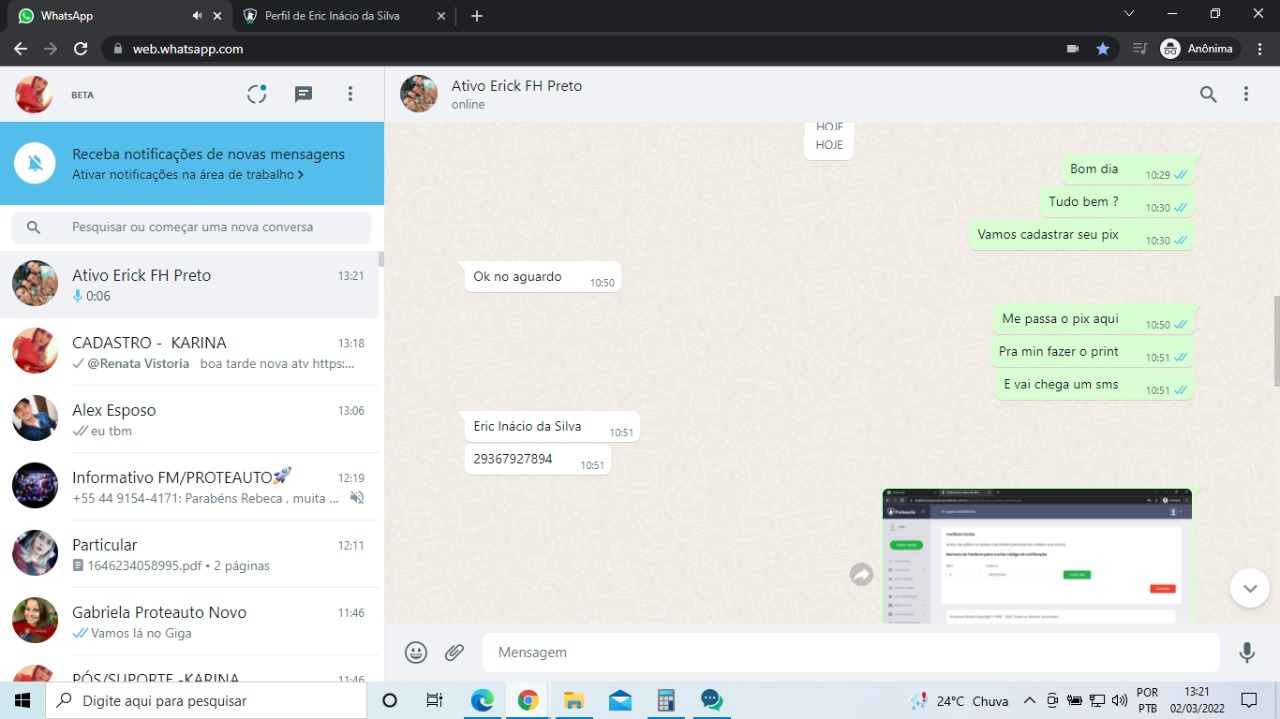Open sidebar three-dot options menu
1280x719 pixels.
pyautogui.click(x=350, y=94)
